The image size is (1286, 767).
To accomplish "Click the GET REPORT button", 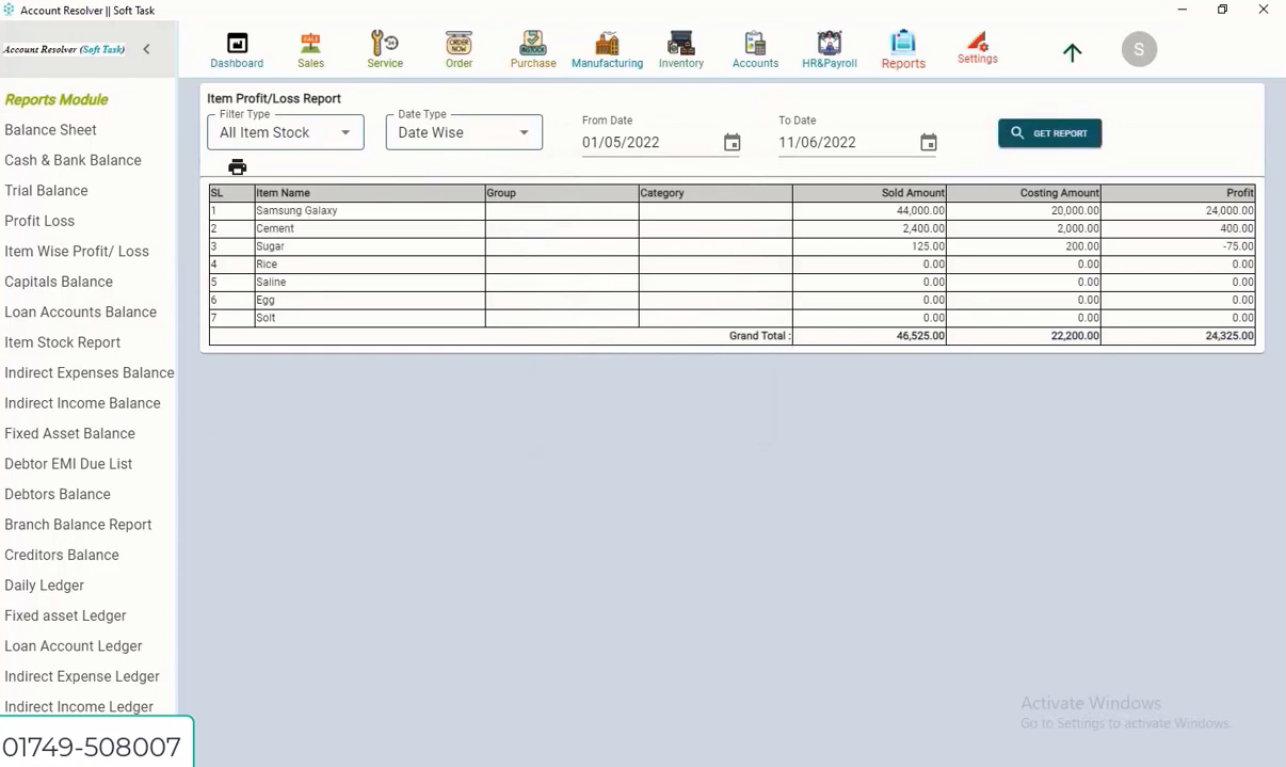I will (1049, 132).
